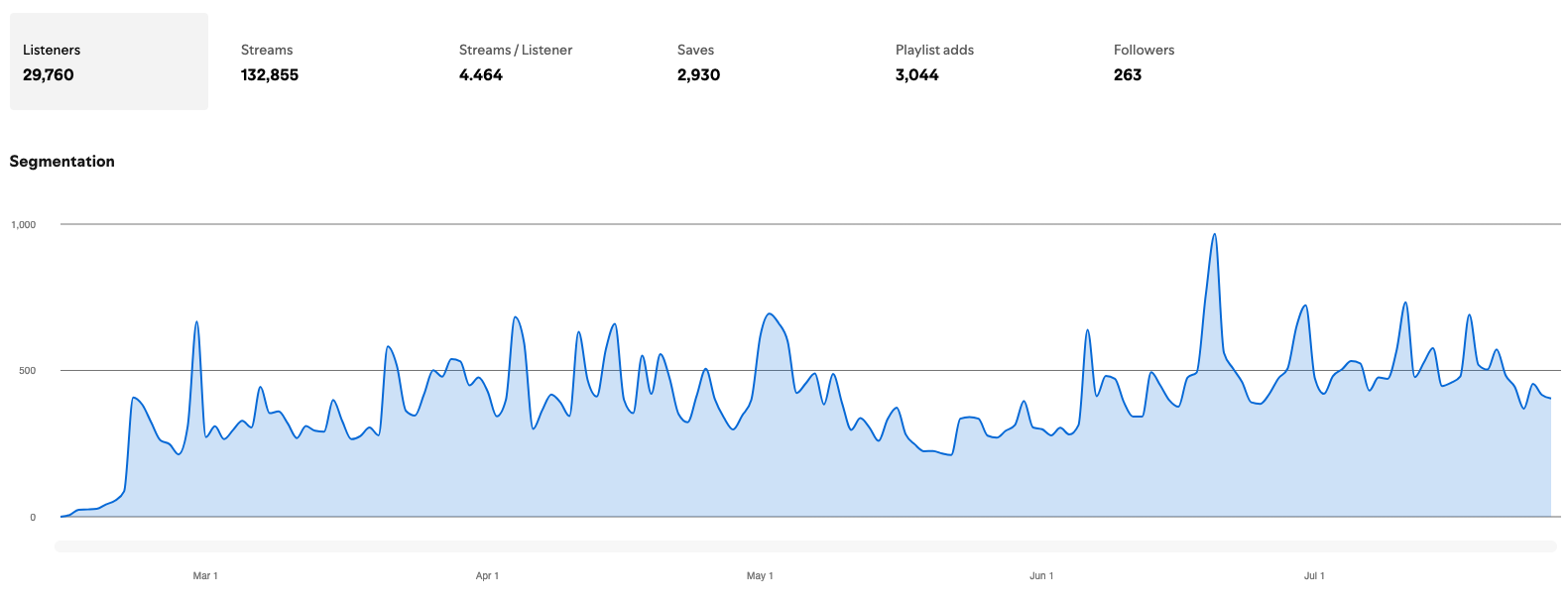
Task: Show the Playlist adds metric
Action: click(982, 61)
